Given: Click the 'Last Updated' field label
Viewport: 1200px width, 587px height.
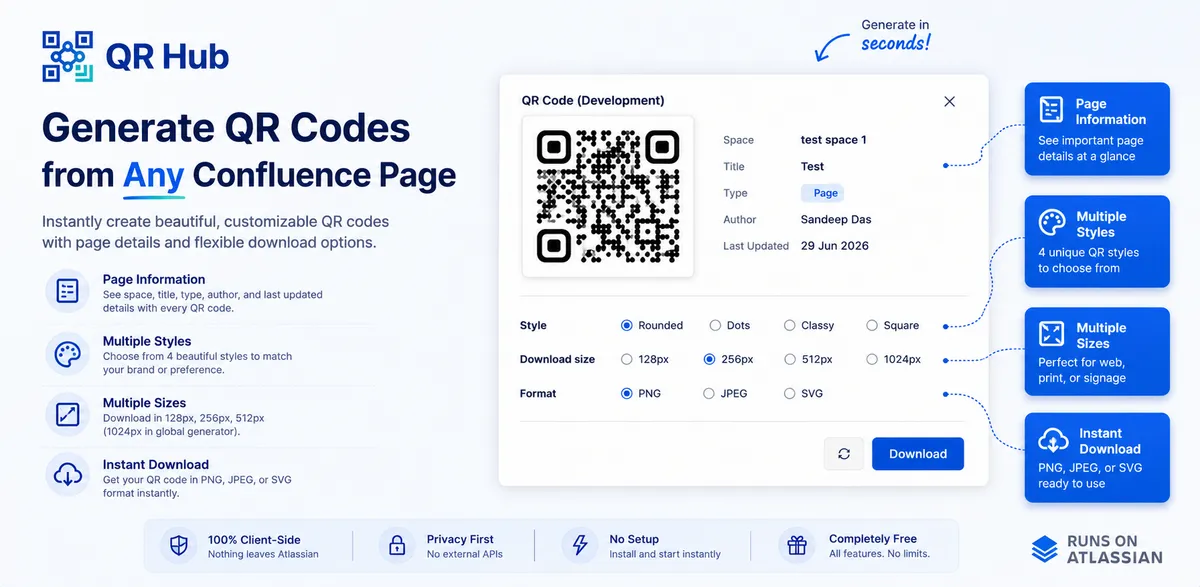Looking at the screenshot, I should tap(756, 246).
